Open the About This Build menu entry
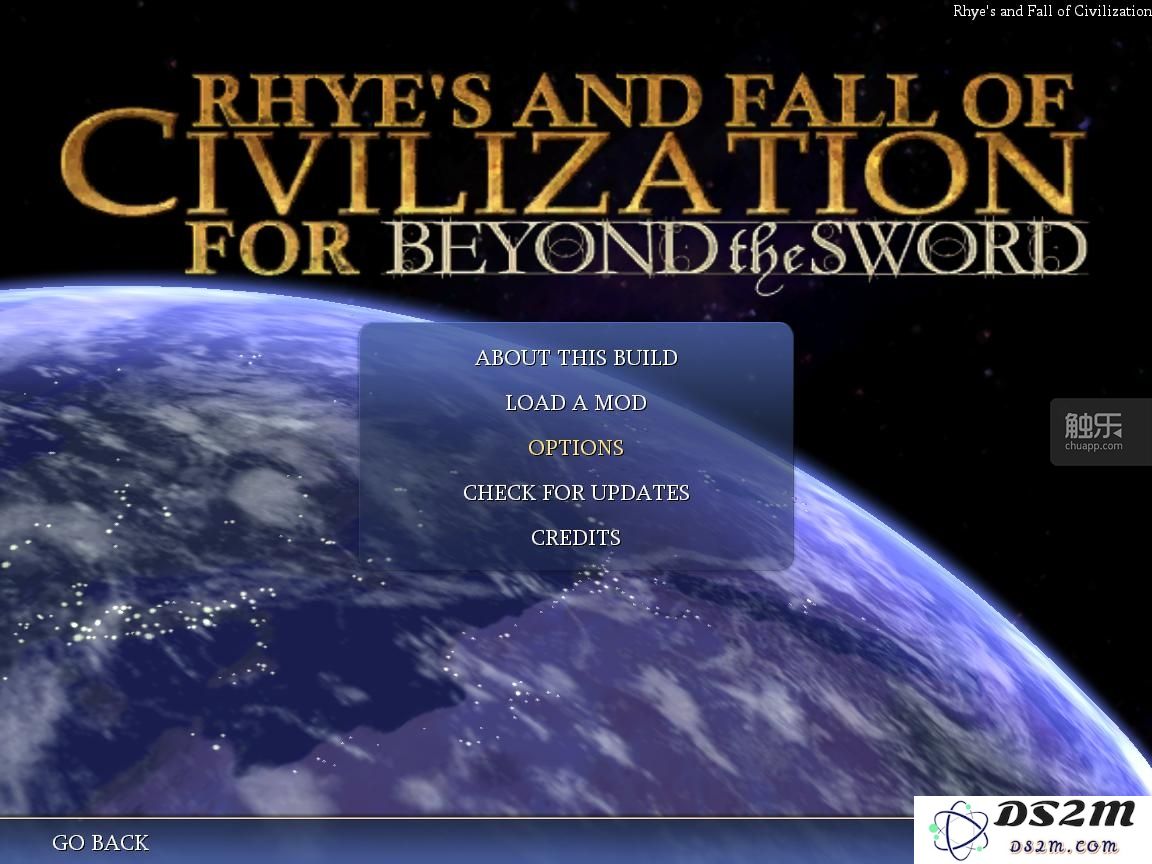 [x=576, y=358]
